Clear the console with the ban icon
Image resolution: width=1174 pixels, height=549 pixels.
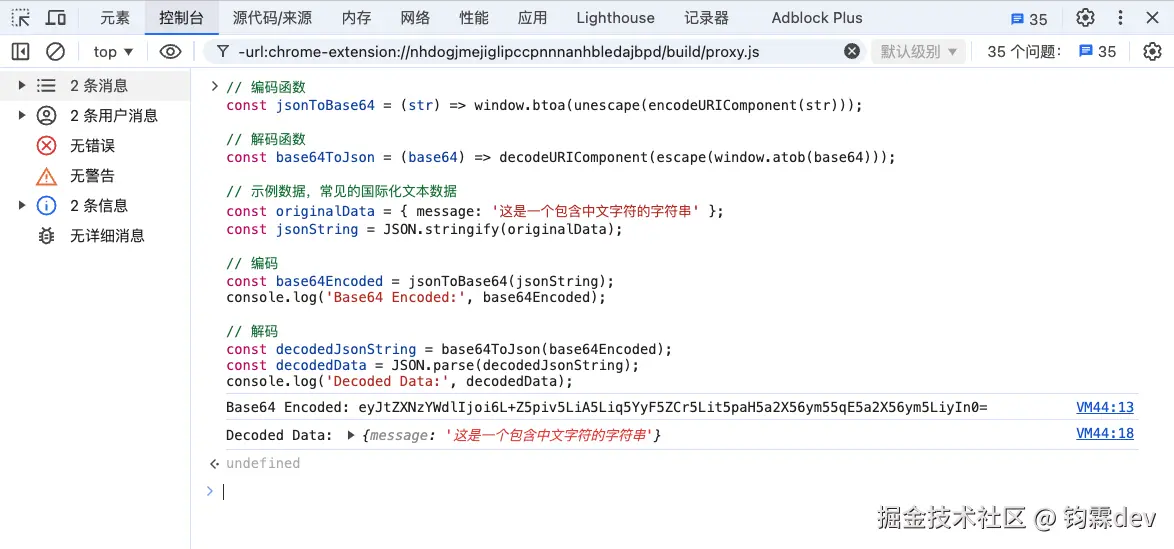(55, 52)
